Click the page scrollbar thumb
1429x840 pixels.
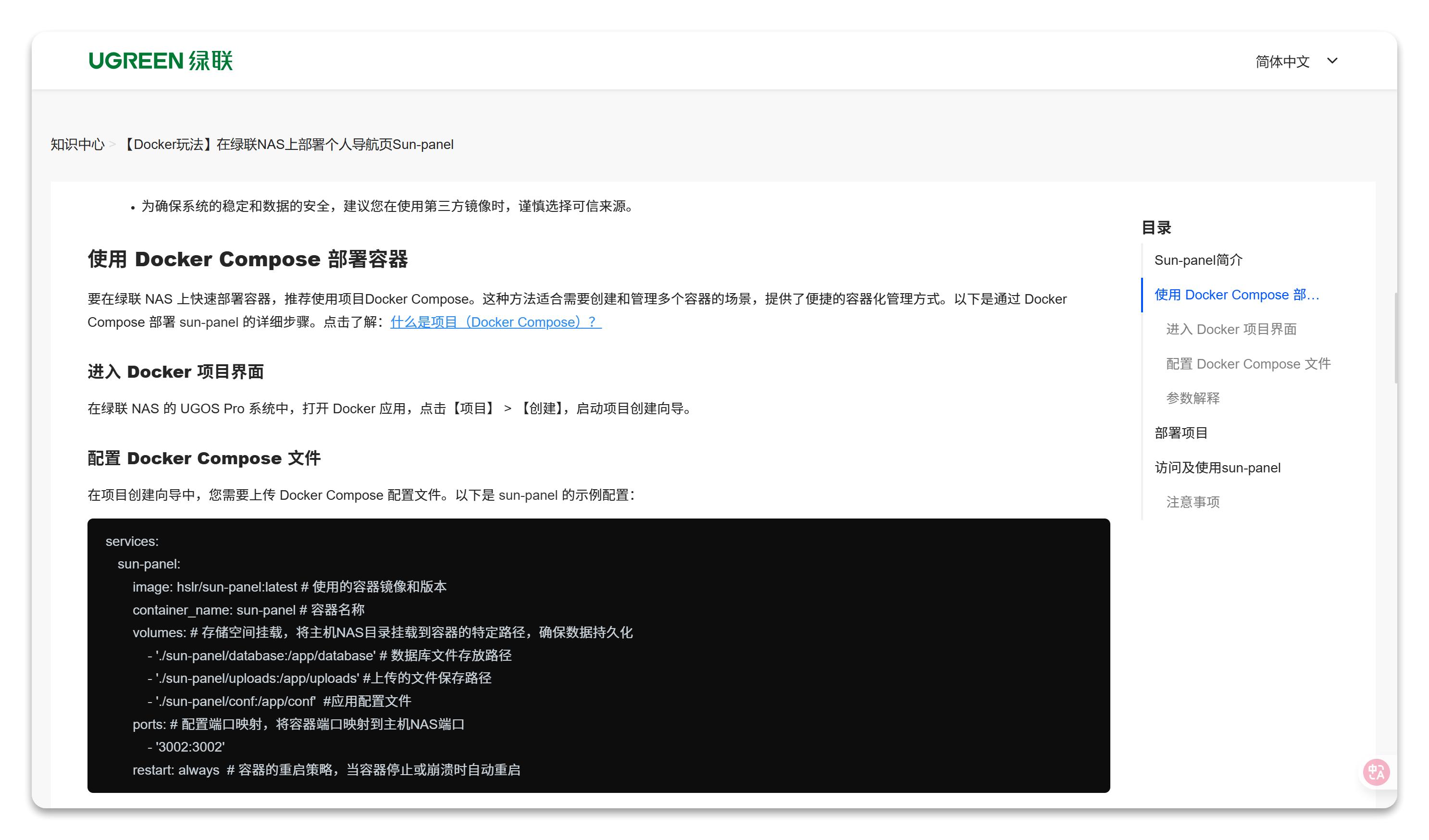[1395, 338]
